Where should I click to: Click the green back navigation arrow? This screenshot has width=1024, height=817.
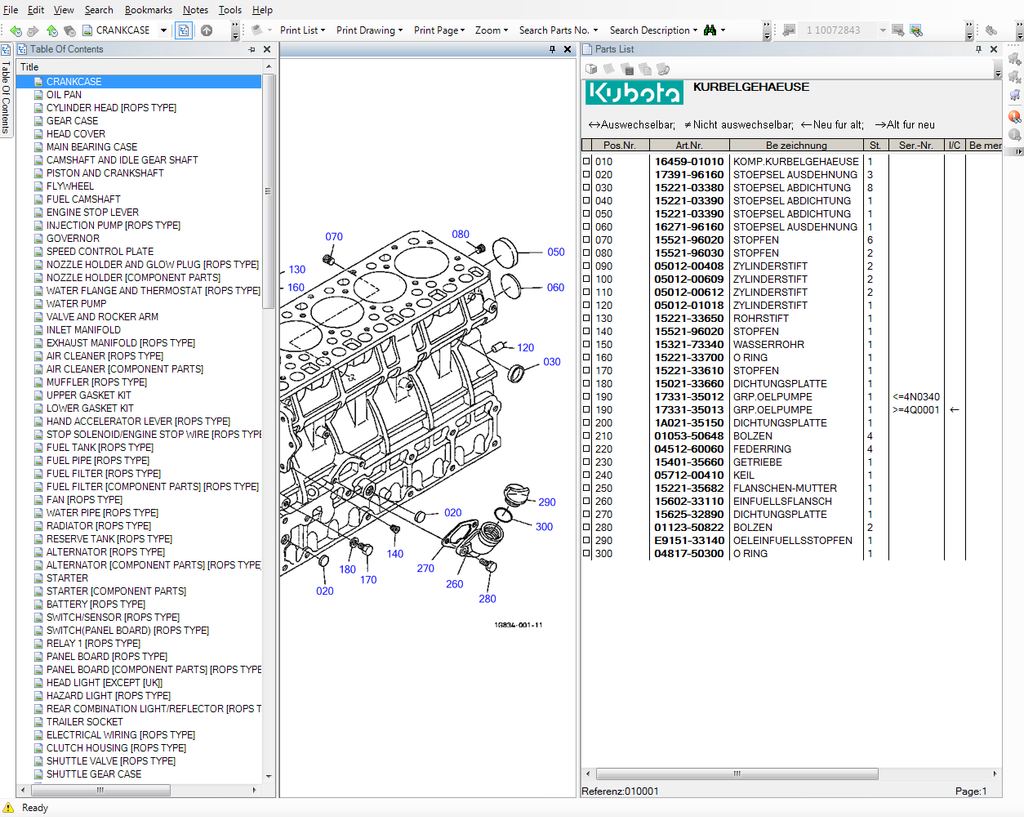click(x=16, y=30)
